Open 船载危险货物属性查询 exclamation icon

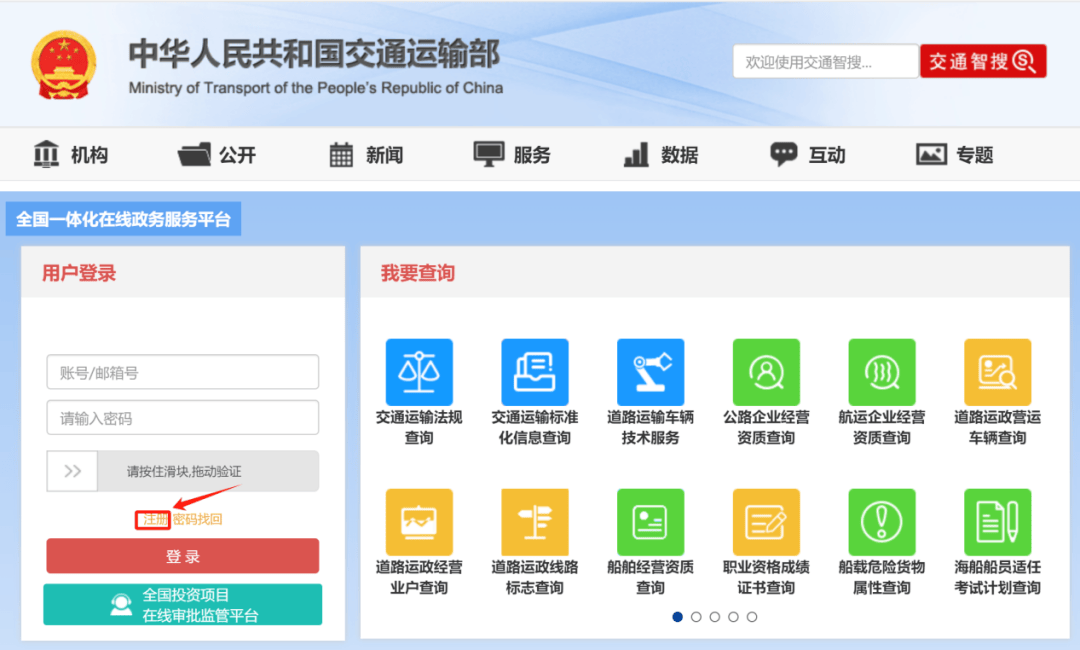click(x=882, y=522)
